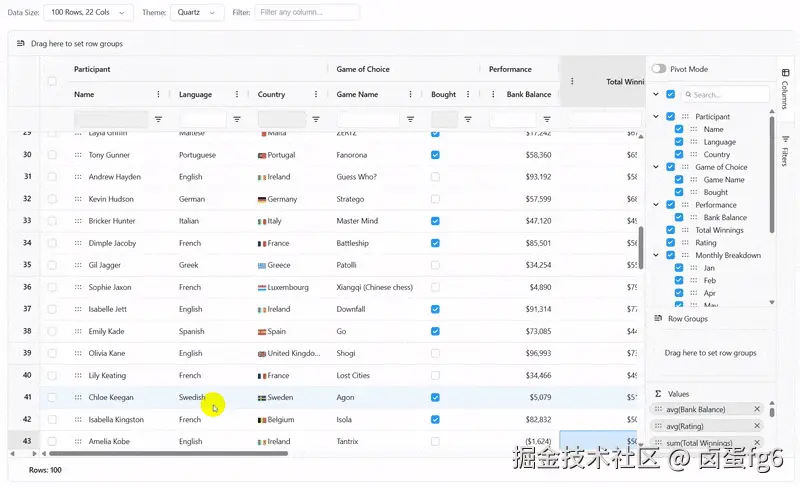The height and width of the screenshot is (489, 800).
Task: Toggle select-all columns checkbox beside Search
Action: pyautogui.click(x=670, y=94)
